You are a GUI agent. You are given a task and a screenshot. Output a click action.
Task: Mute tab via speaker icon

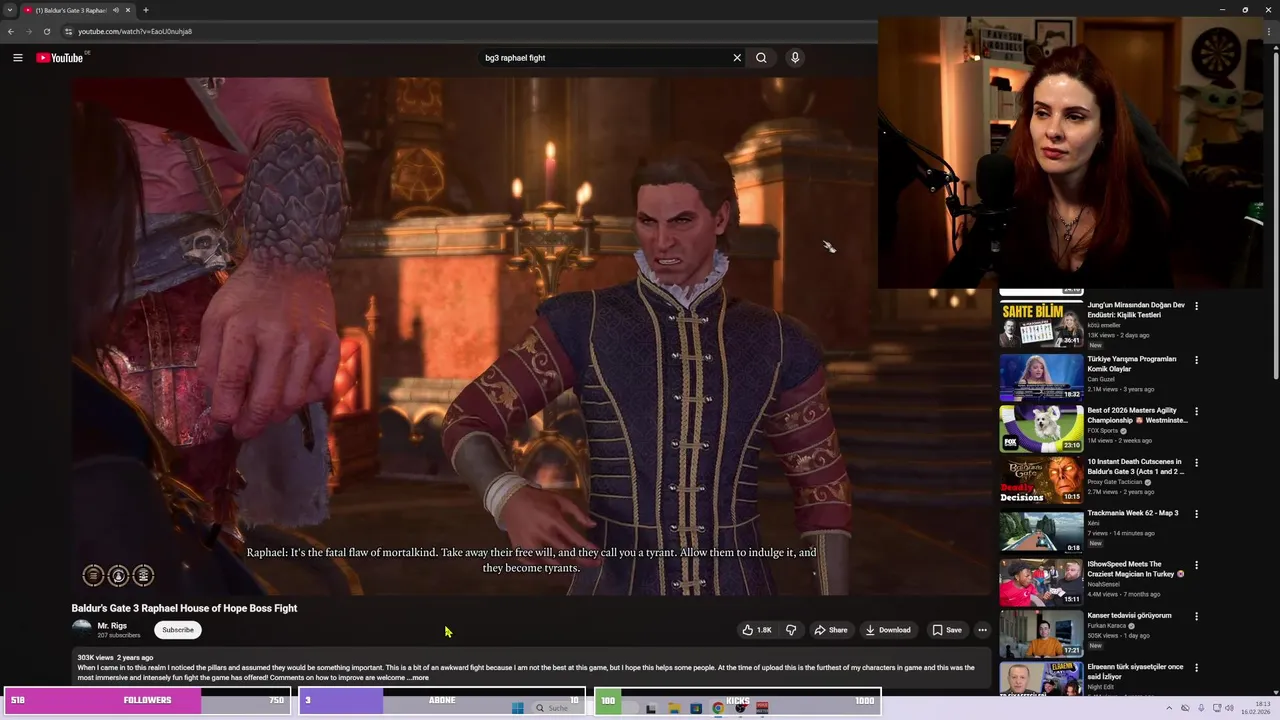click(x=116, y=10)
